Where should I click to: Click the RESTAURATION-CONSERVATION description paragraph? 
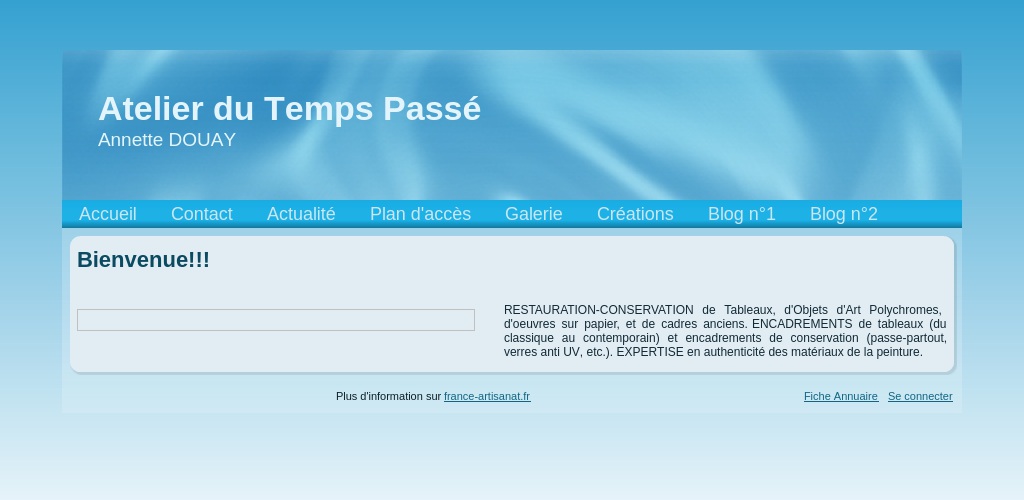point(725,331)
